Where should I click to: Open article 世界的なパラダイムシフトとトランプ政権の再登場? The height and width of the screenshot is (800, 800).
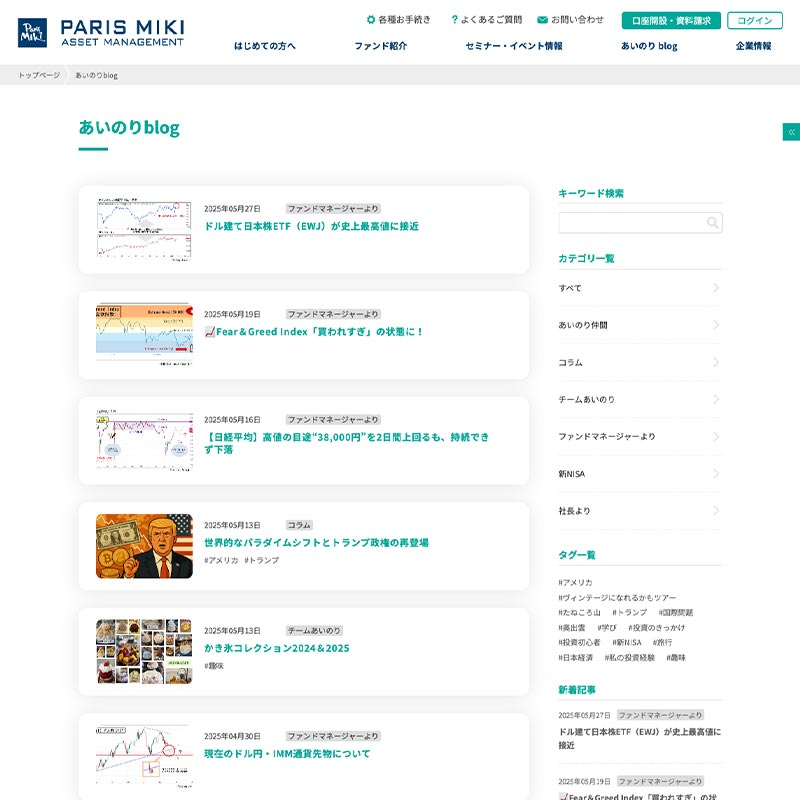316,543
